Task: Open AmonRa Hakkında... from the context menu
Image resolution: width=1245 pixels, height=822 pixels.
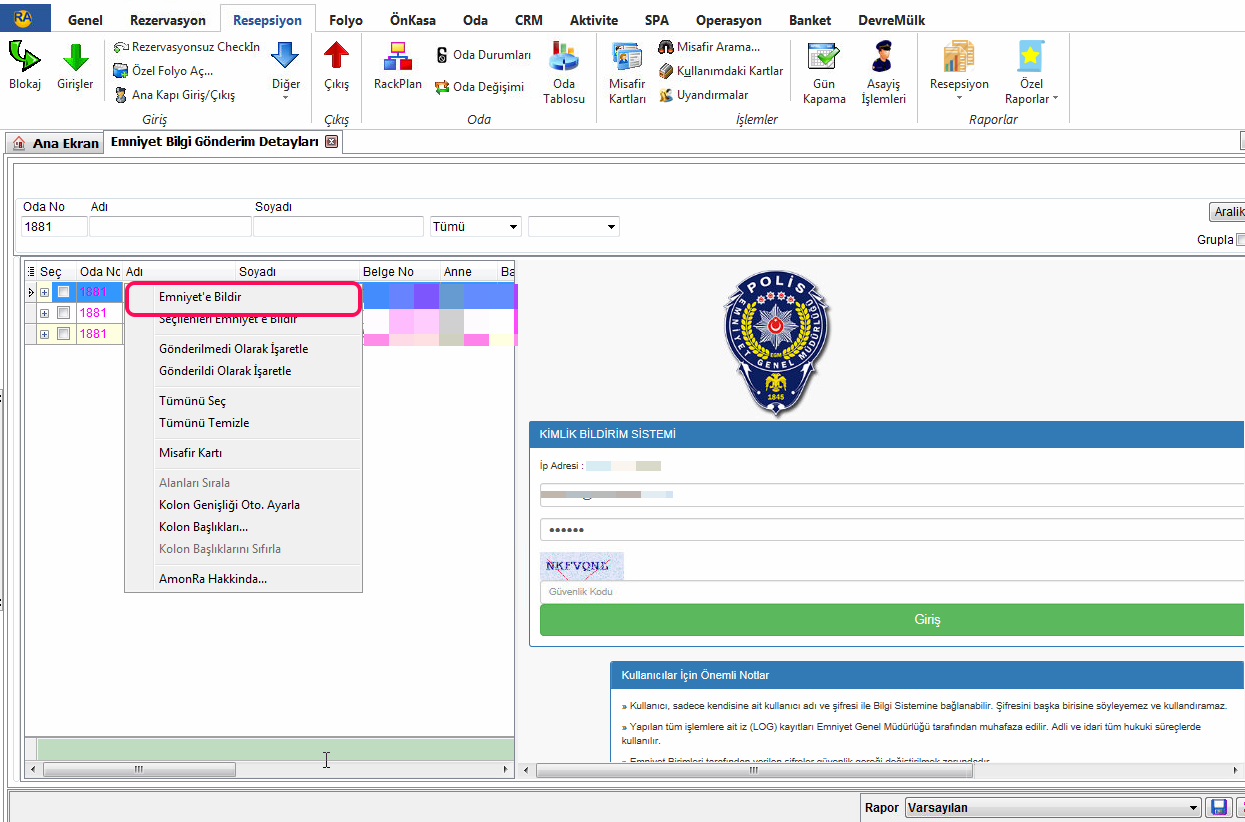Action: 243,579
